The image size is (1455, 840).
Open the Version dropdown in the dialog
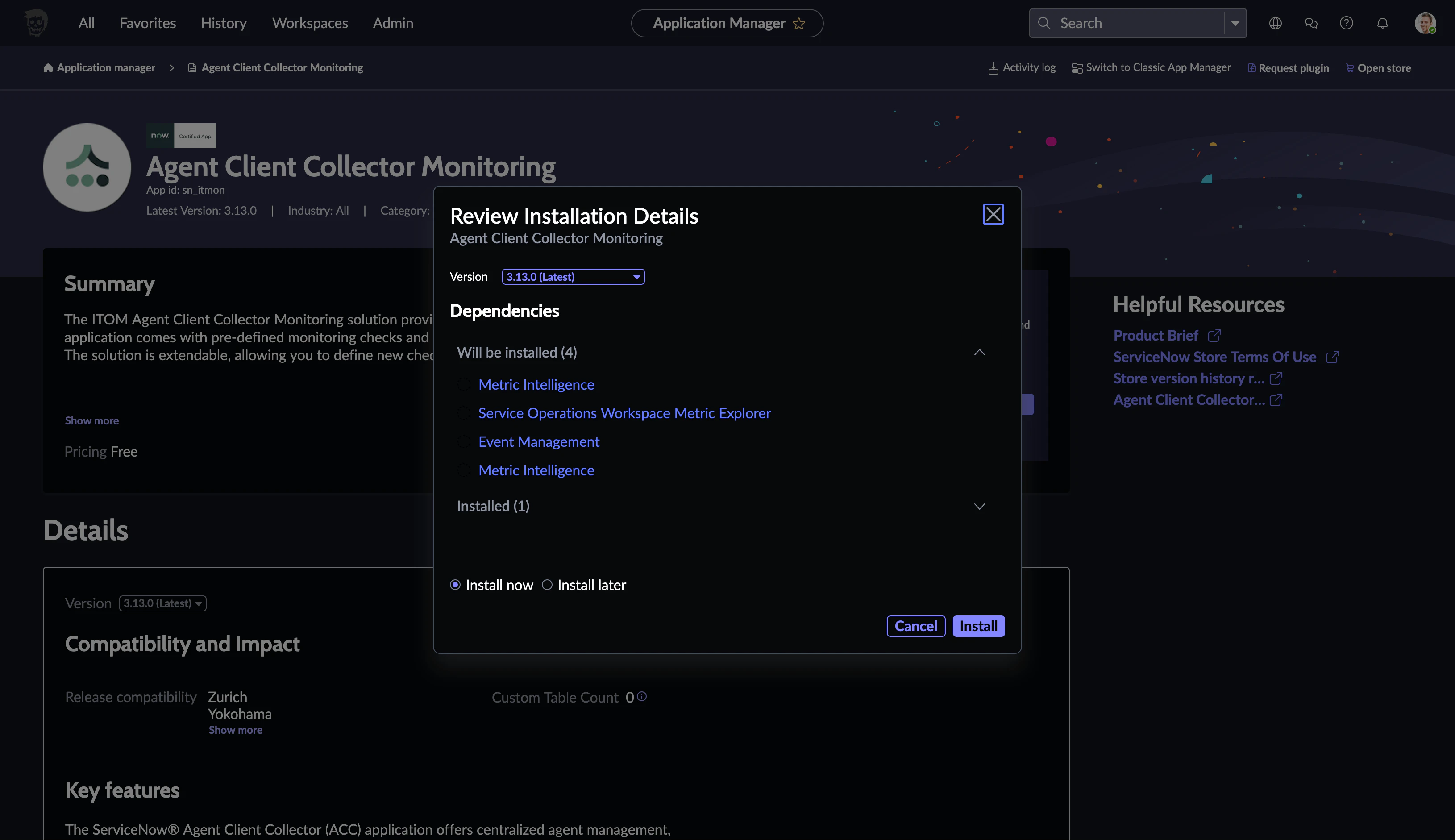(x=573, y=277)
